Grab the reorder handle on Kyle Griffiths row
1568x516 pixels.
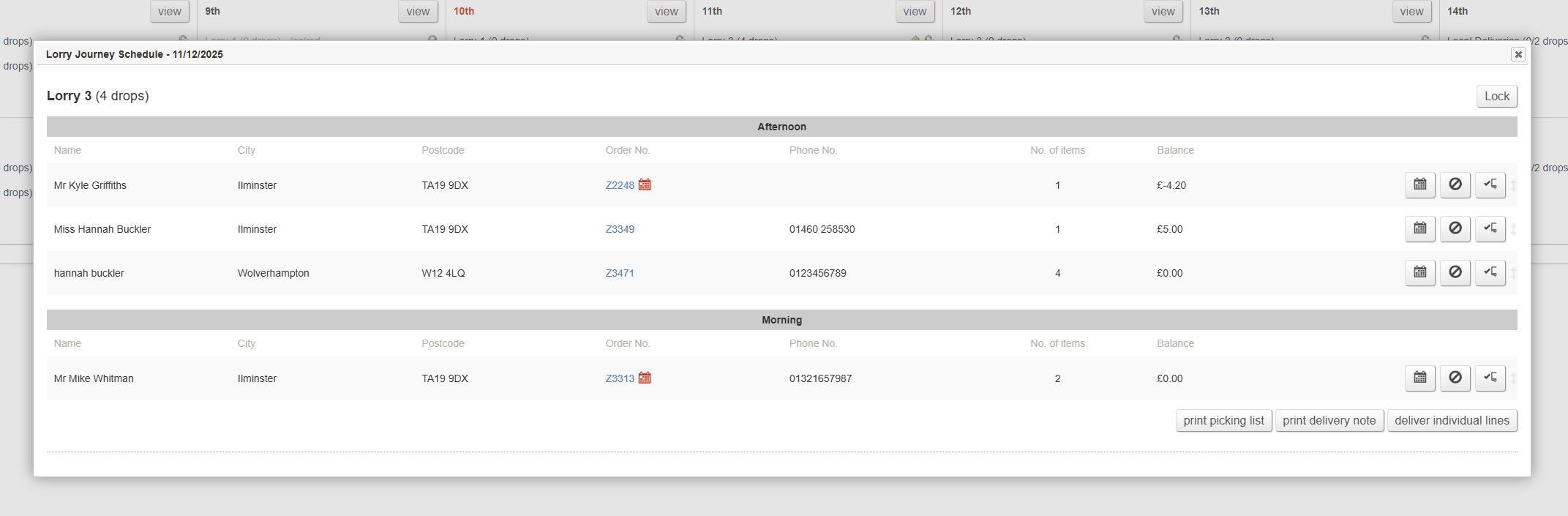[x=1513, y=185]
